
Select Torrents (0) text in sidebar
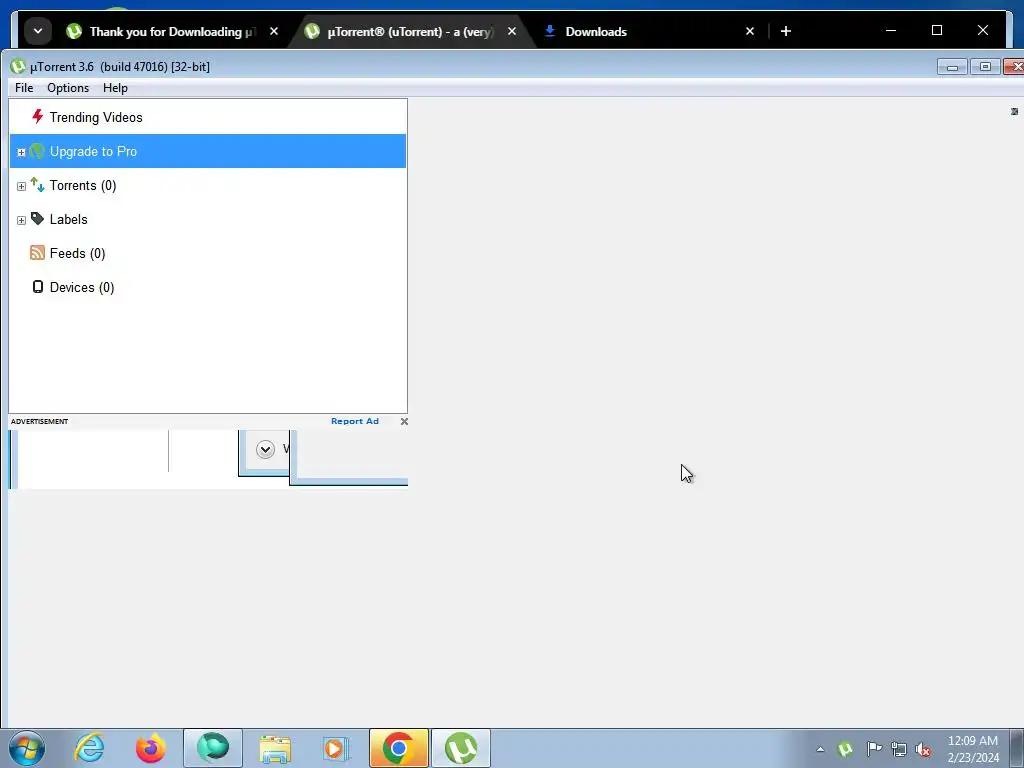point(83,185)
